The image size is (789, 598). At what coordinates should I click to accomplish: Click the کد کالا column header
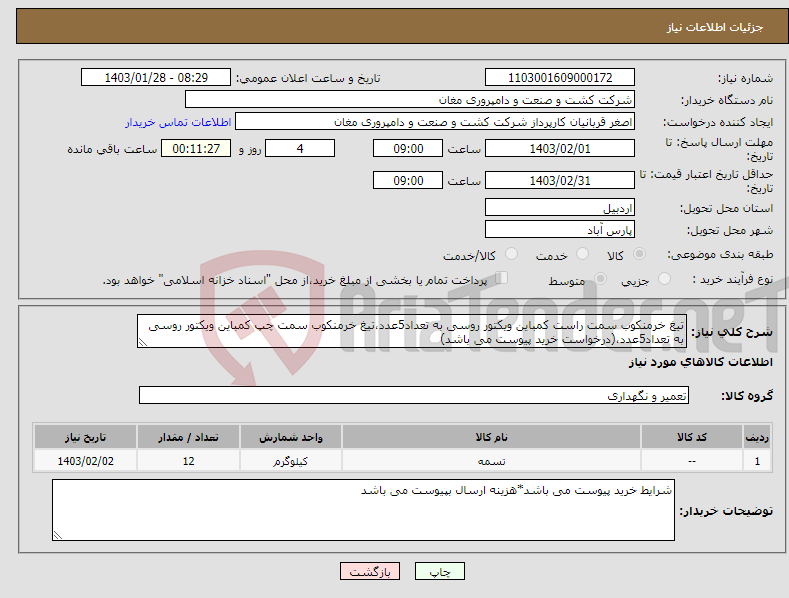point(692,437)
